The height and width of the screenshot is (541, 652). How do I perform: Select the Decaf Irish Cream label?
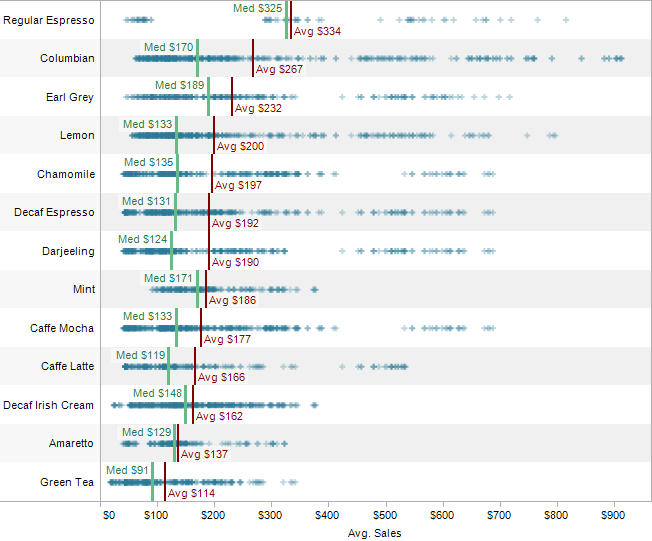tap(48, 405)
